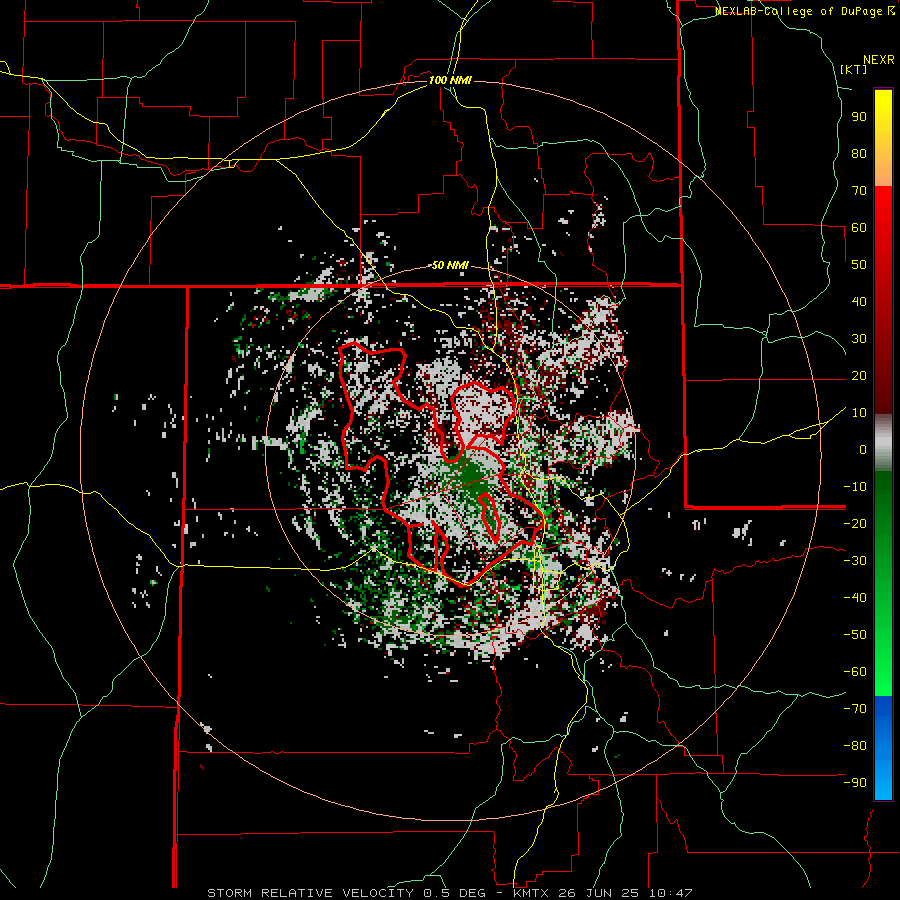Click the "100 NMI" range ring label
The image size is (900, 900).
tap(450, 80)
